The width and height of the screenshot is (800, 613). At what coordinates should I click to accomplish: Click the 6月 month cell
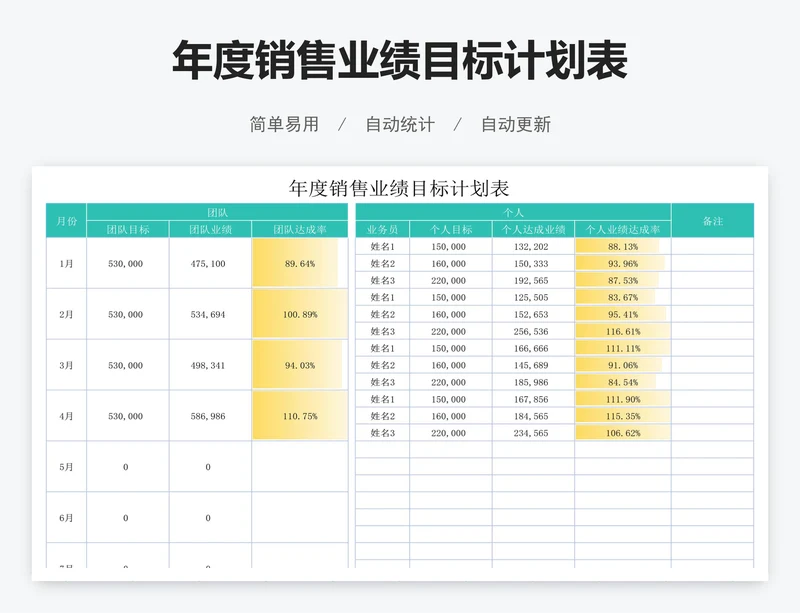pos(66,518)
